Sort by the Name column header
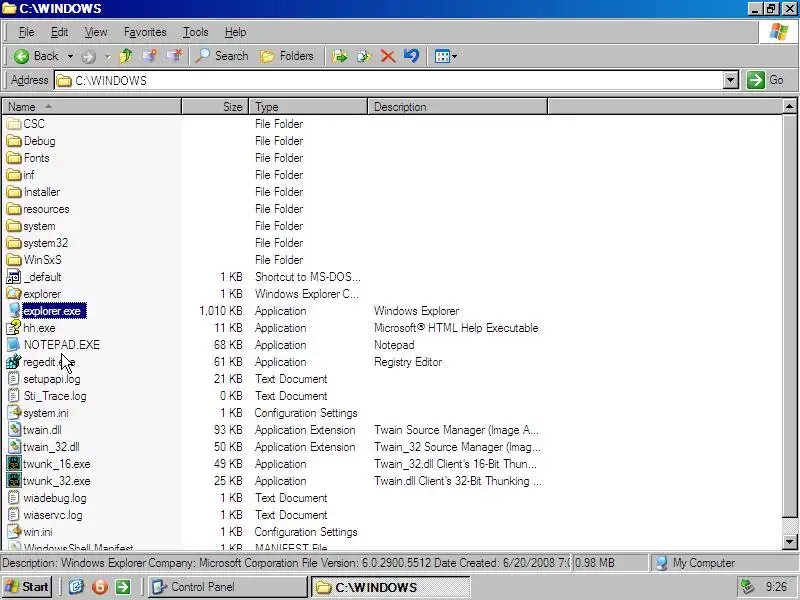This screenshot has height=600, width=800. 92,107
